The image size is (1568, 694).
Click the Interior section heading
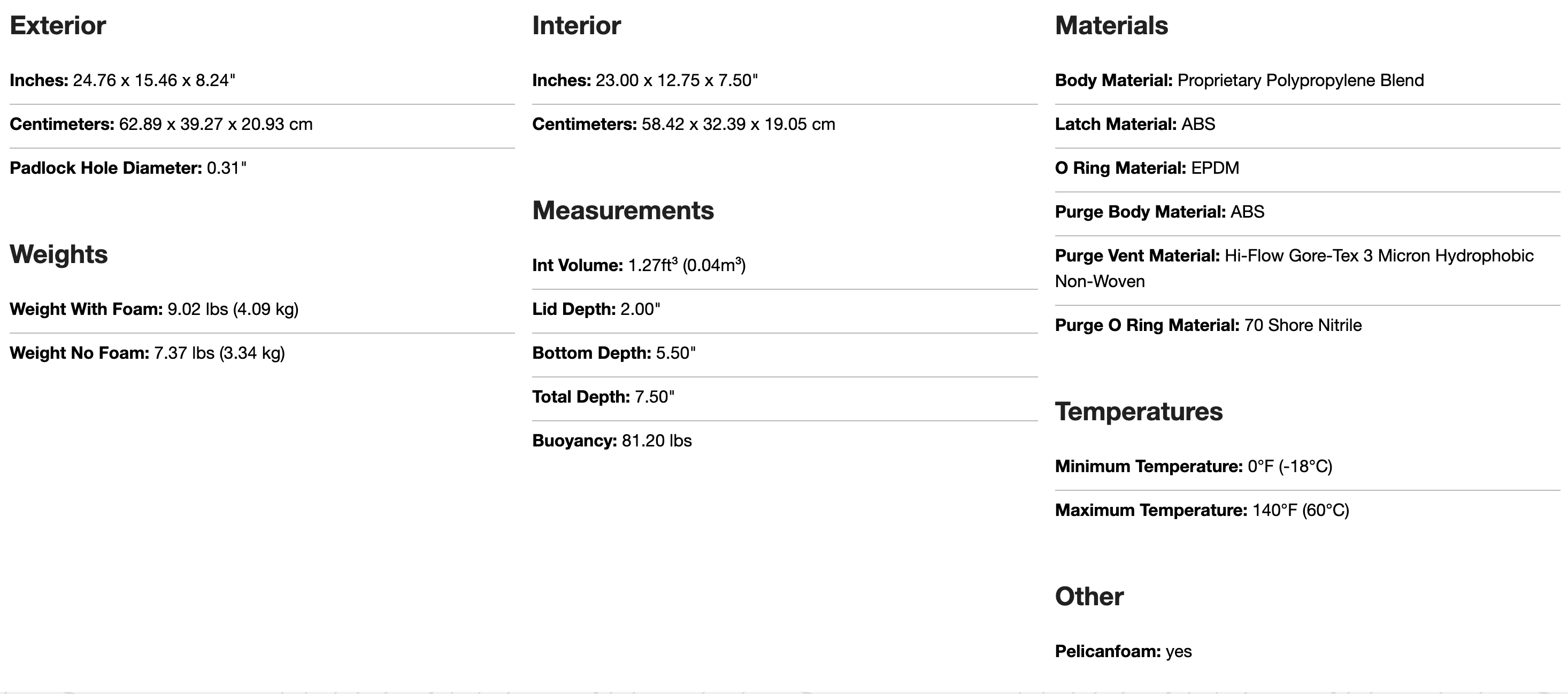[x=576, y=26]
